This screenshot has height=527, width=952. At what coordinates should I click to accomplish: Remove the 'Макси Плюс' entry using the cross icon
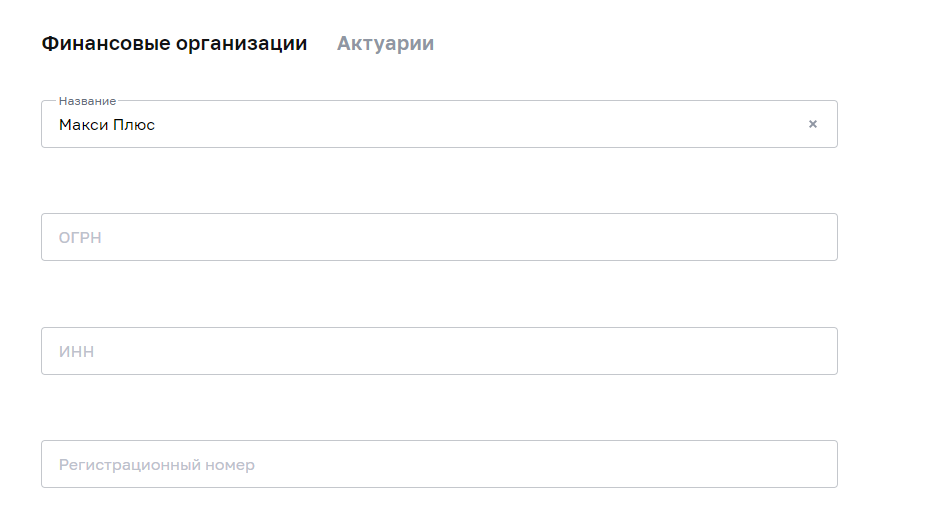(x=813, y=125)
